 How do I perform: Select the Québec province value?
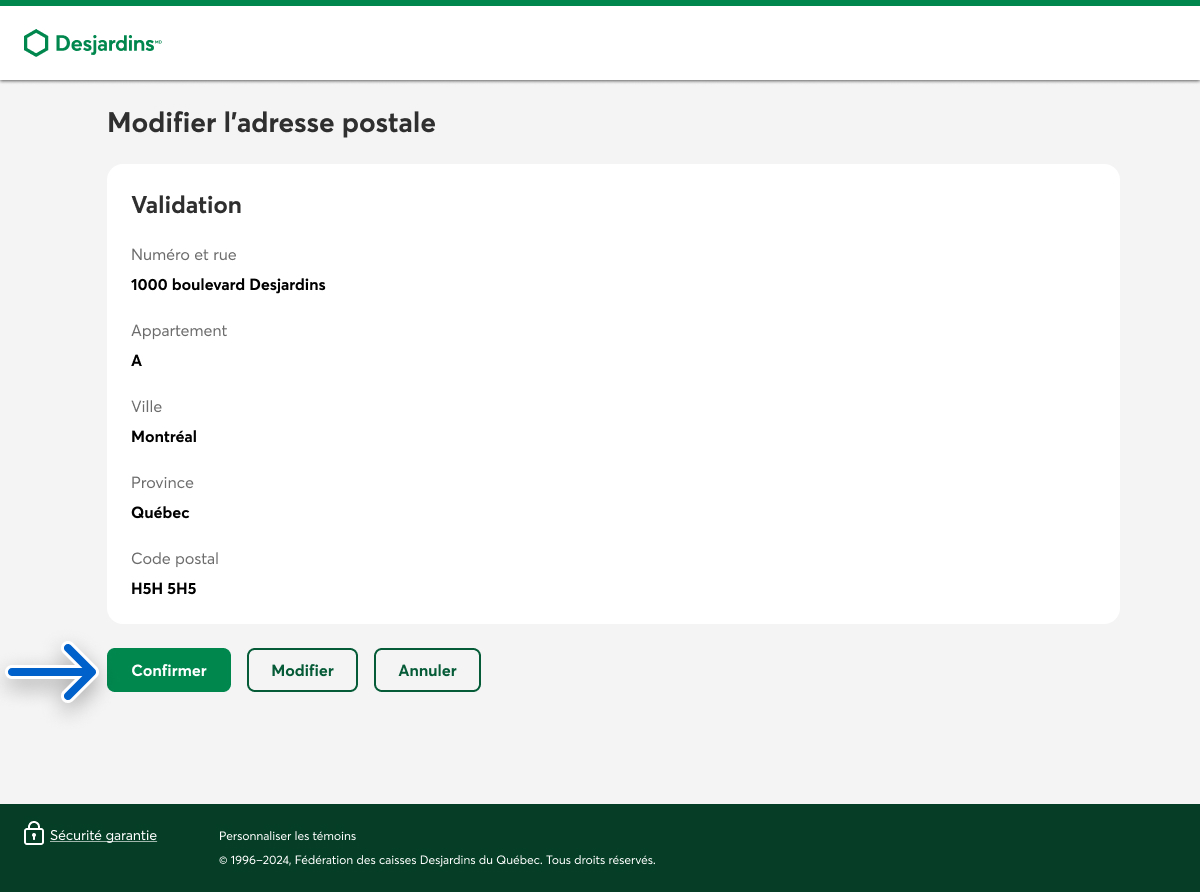(160, 513)
